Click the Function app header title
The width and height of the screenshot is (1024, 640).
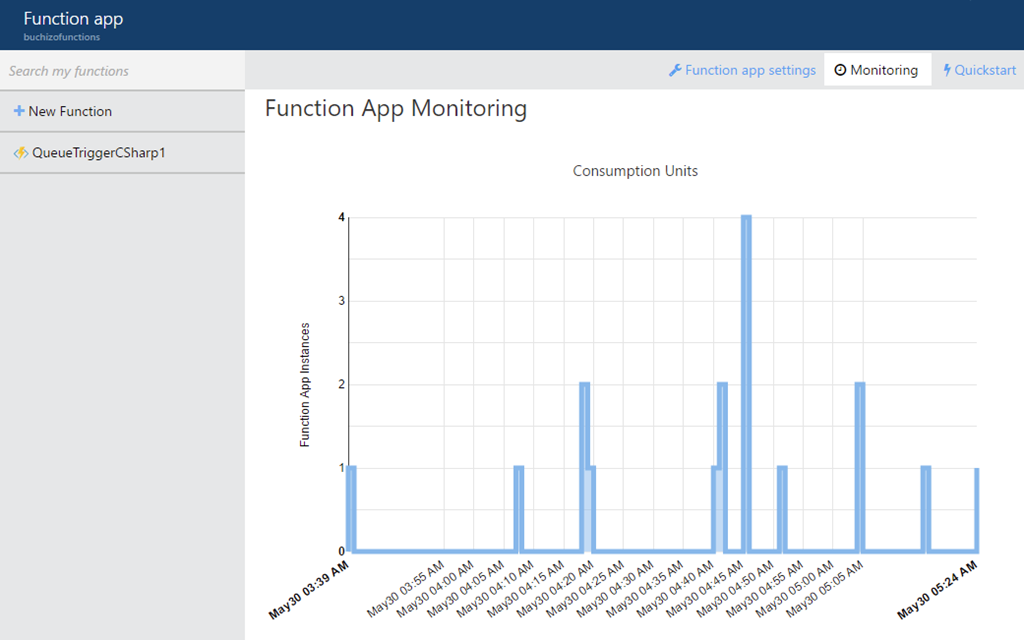tap(73, 19)
